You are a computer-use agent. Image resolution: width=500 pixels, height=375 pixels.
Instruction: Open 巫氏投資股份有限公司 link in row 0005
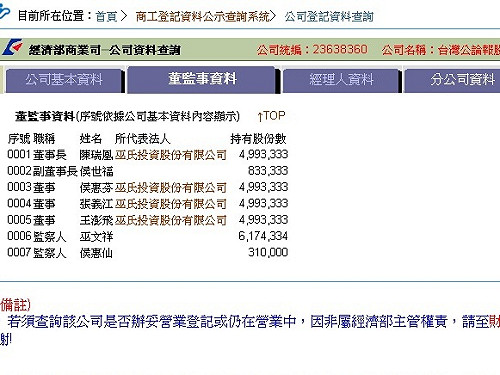(x=171, y=220)
